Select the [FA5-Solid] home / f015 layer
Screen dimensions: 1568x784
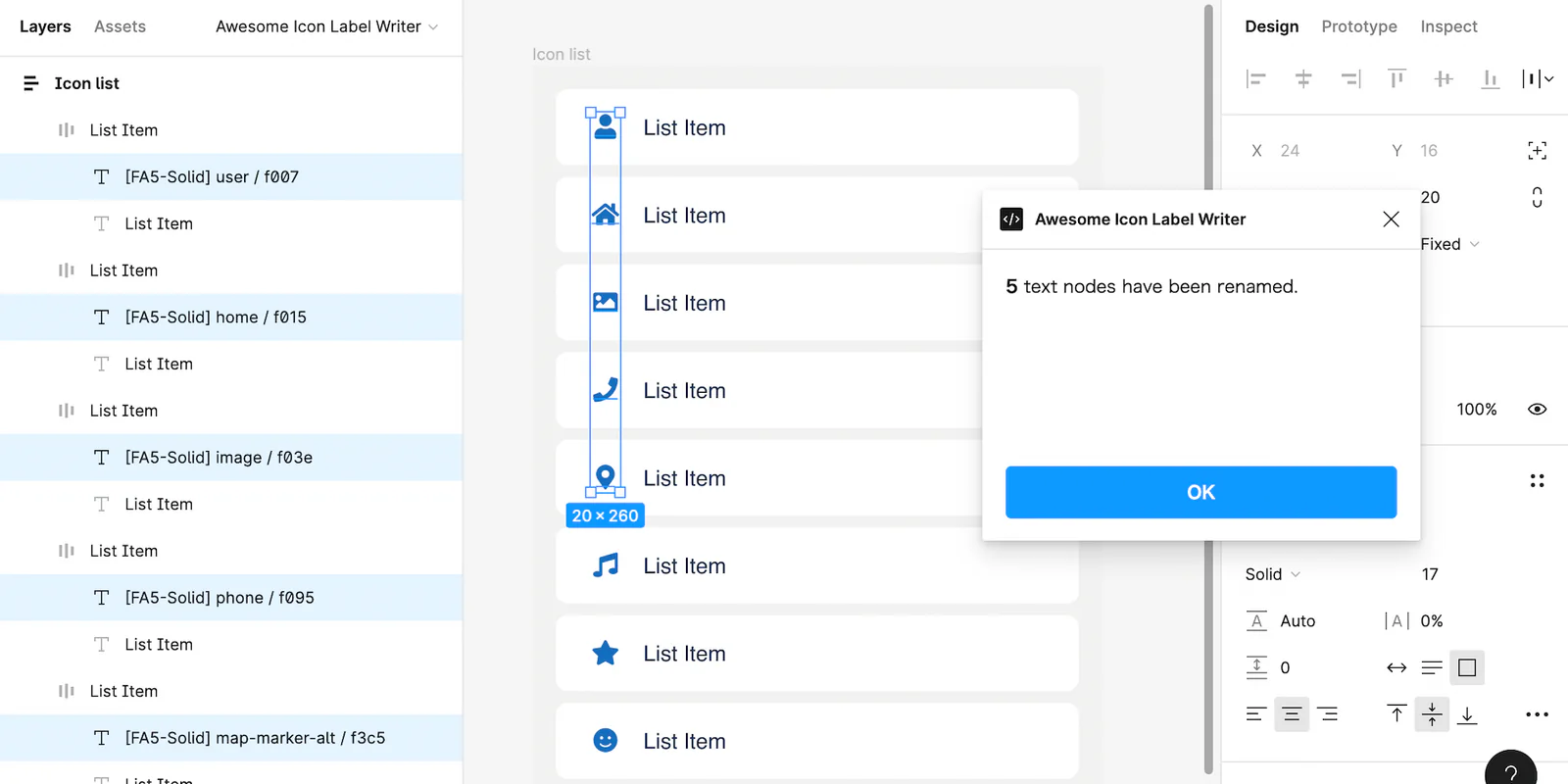[x=231, y=317]
